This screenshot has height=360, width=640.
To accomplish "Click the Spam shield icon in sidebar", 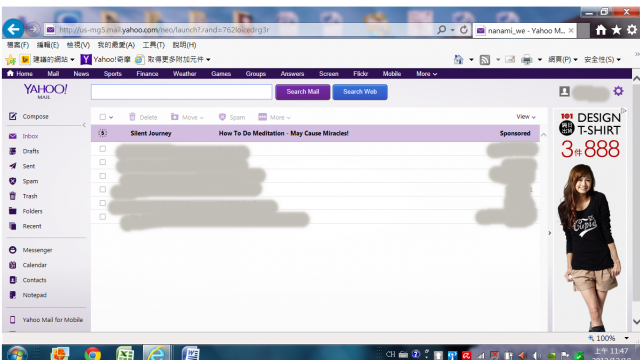I will tap(13, 181).
